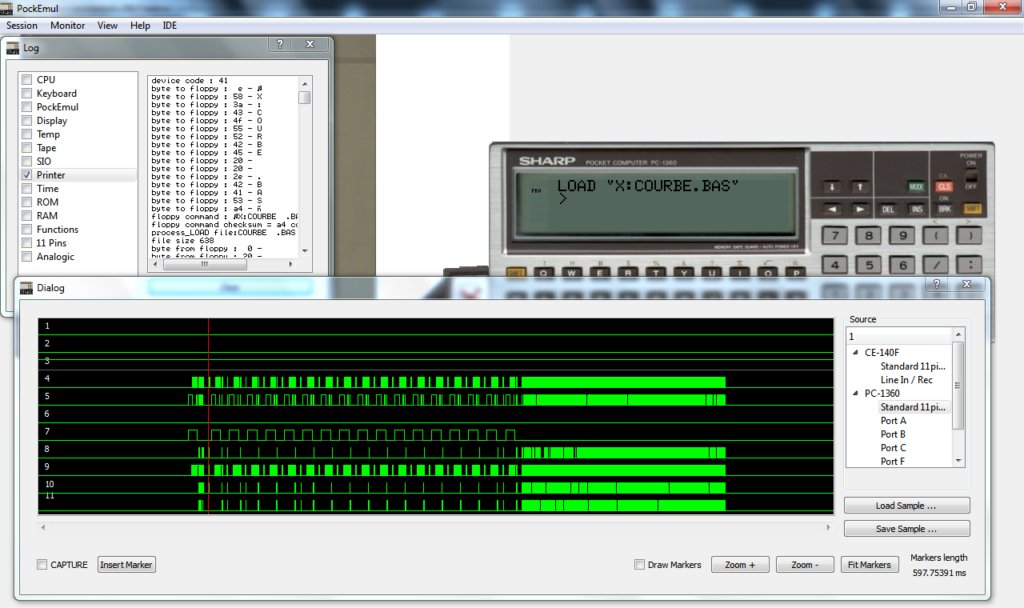
Task: Enable RAM logging checkbox
Action: (27, 216)
